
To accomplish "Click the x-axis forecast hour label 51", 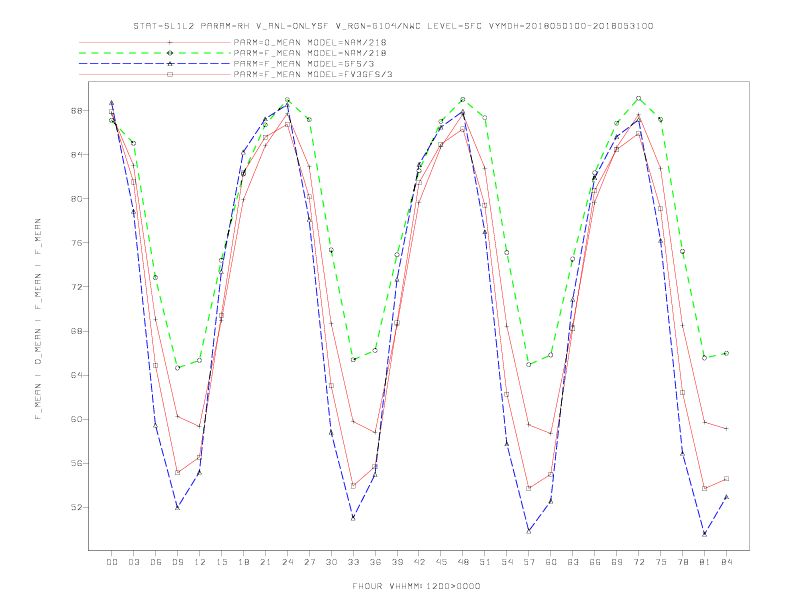I will pyautogui.click(x=485, y=562).
